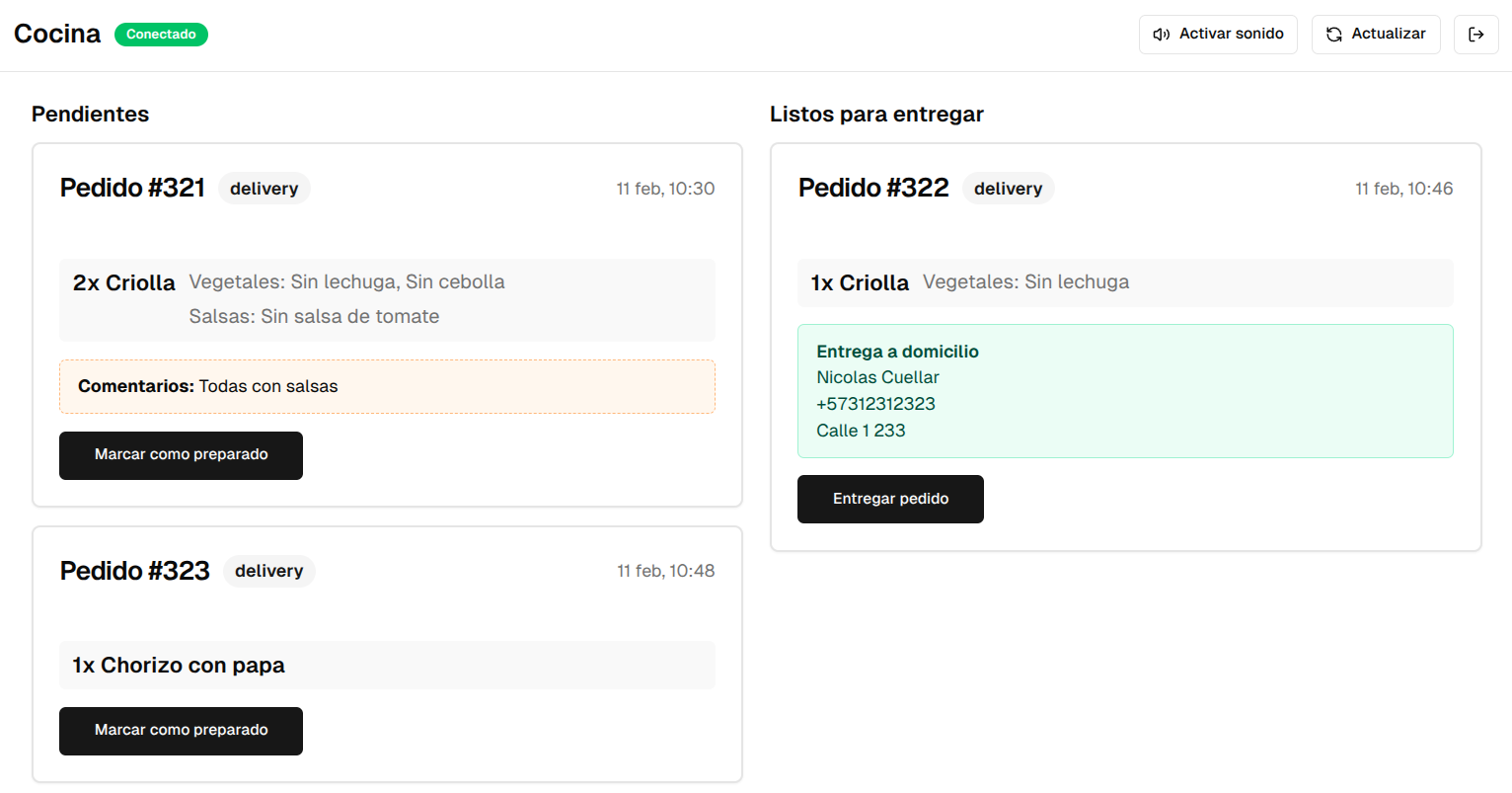
Task: Click the Comentarios note on Pedido #321
Action: [387, 386]
